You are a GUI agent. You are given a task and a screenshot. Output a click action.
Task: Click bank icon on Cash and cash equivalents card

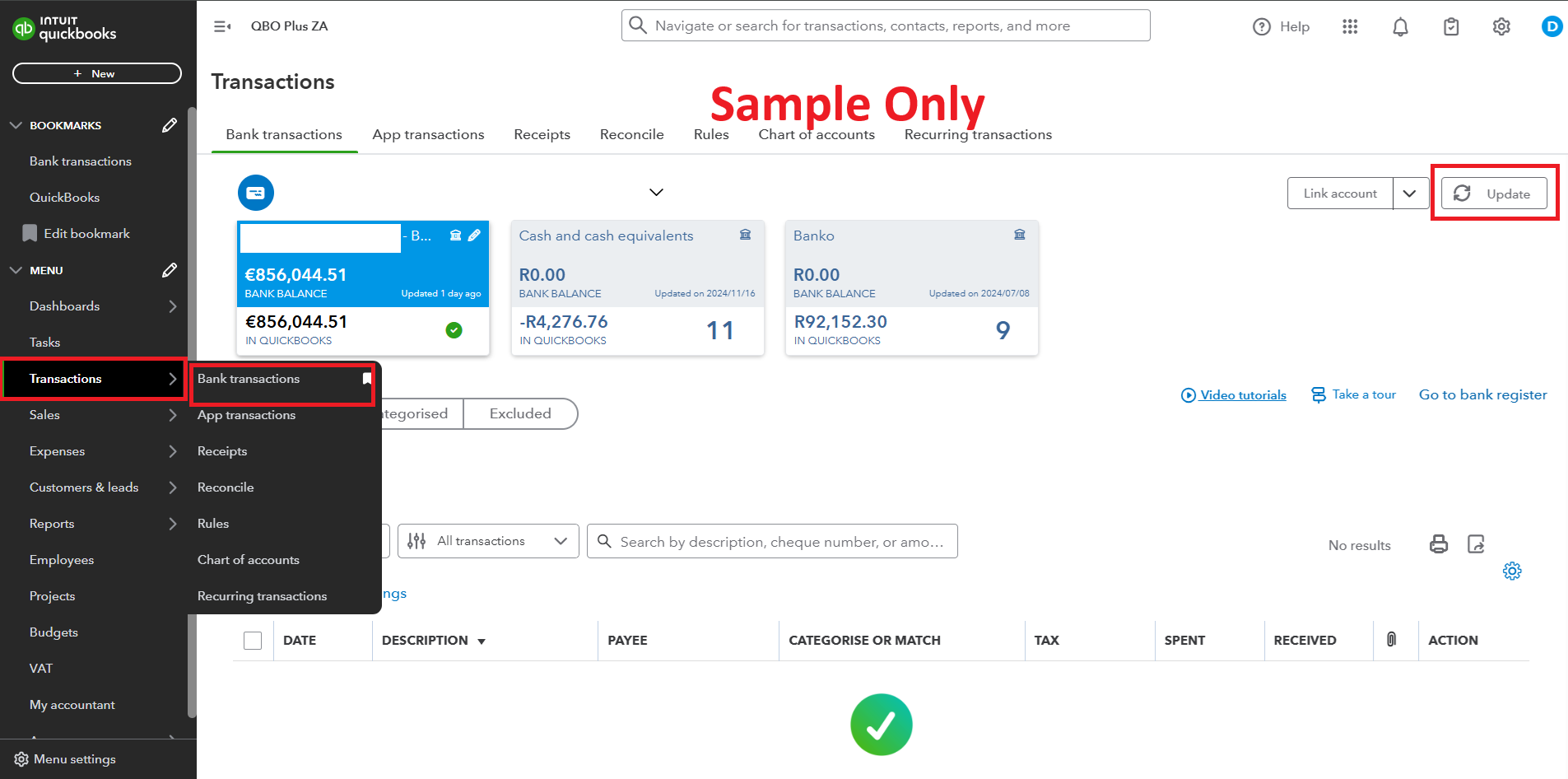(745, 235)
